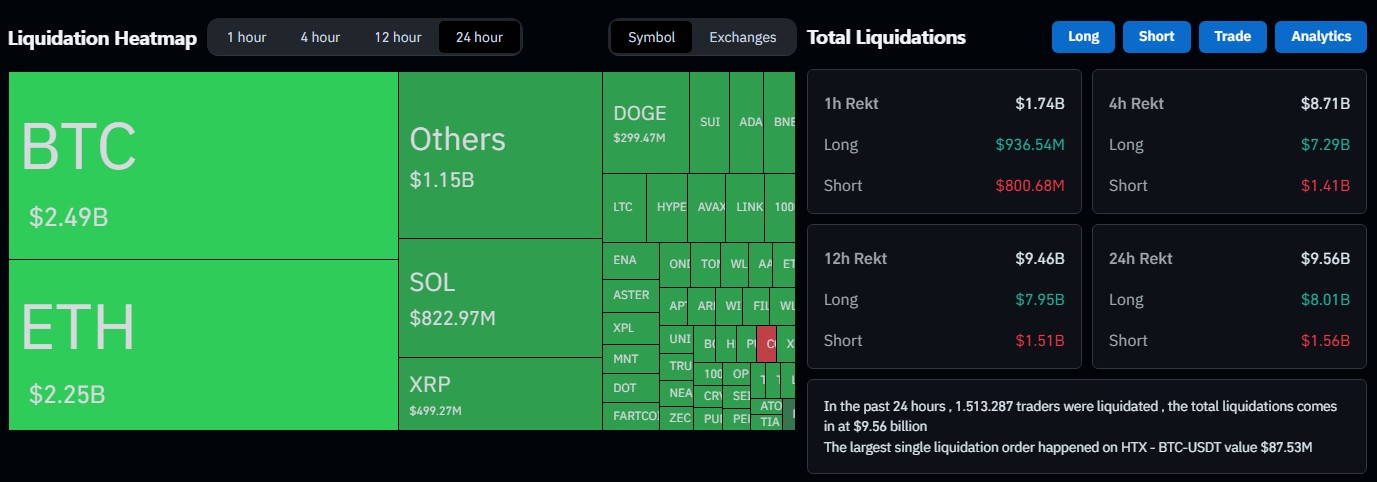Select the 1 hour timeframe tab
Viewport: 1377px width, 482px height.
pyautogui.click(x=246, y=38)
